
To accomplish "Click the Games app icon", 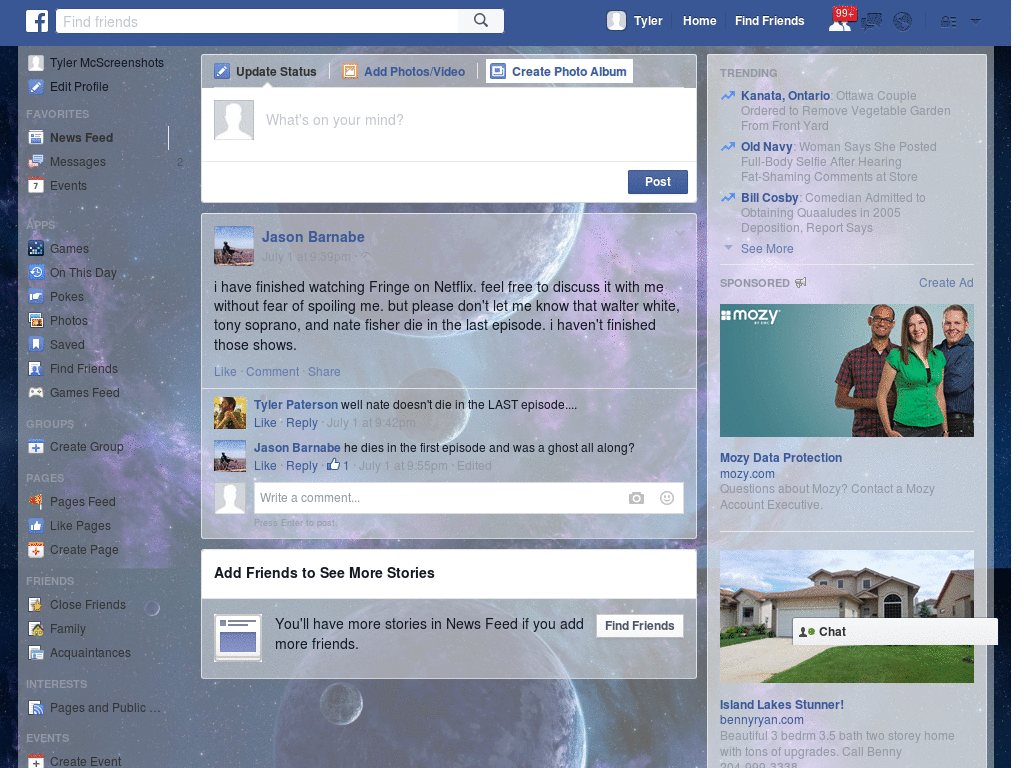I will pos(36,248).
